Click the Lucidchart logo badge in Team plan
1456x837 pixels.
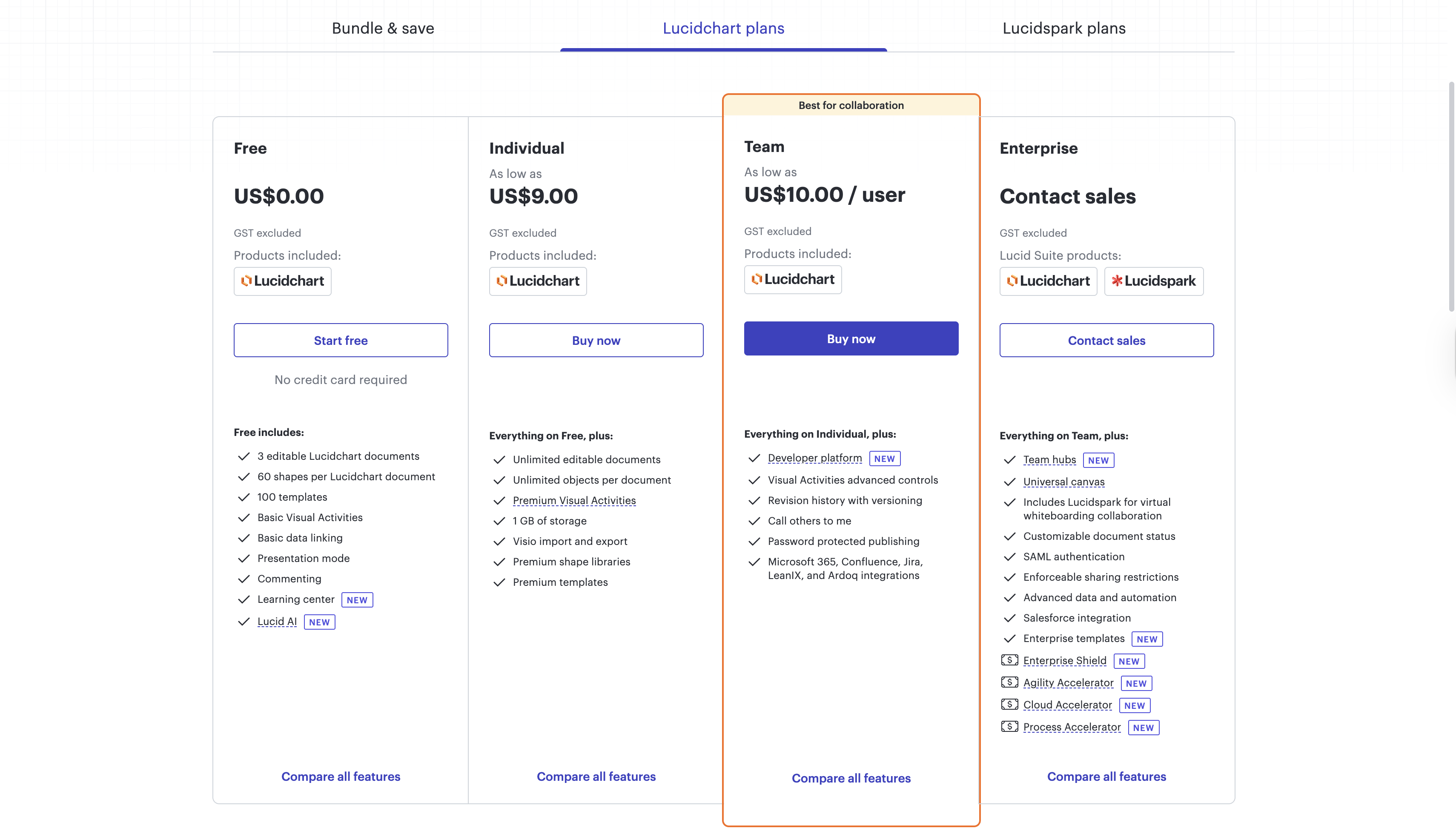pos(793,279)
